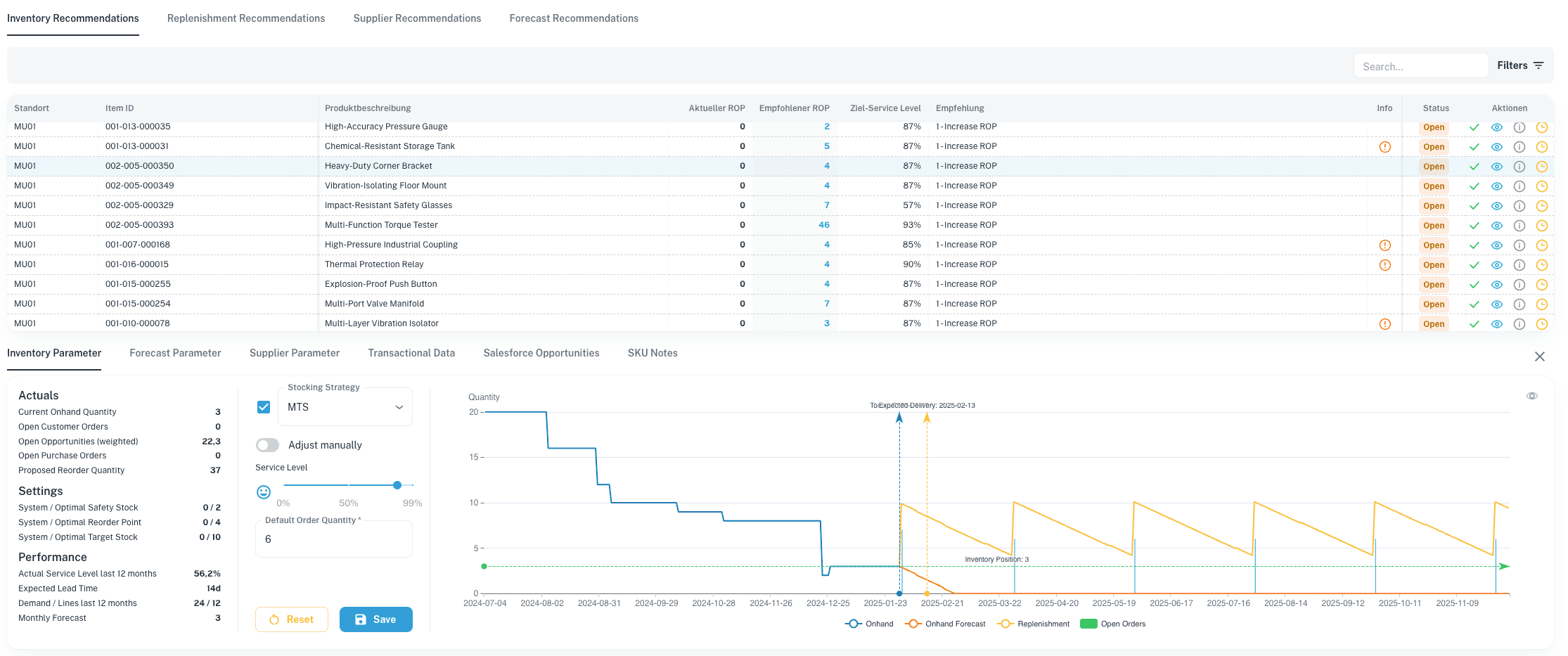1568x656 pixels.
Task: Click eye icon on Multi-Function Torque Tester row
Action: pos(1496,226)
